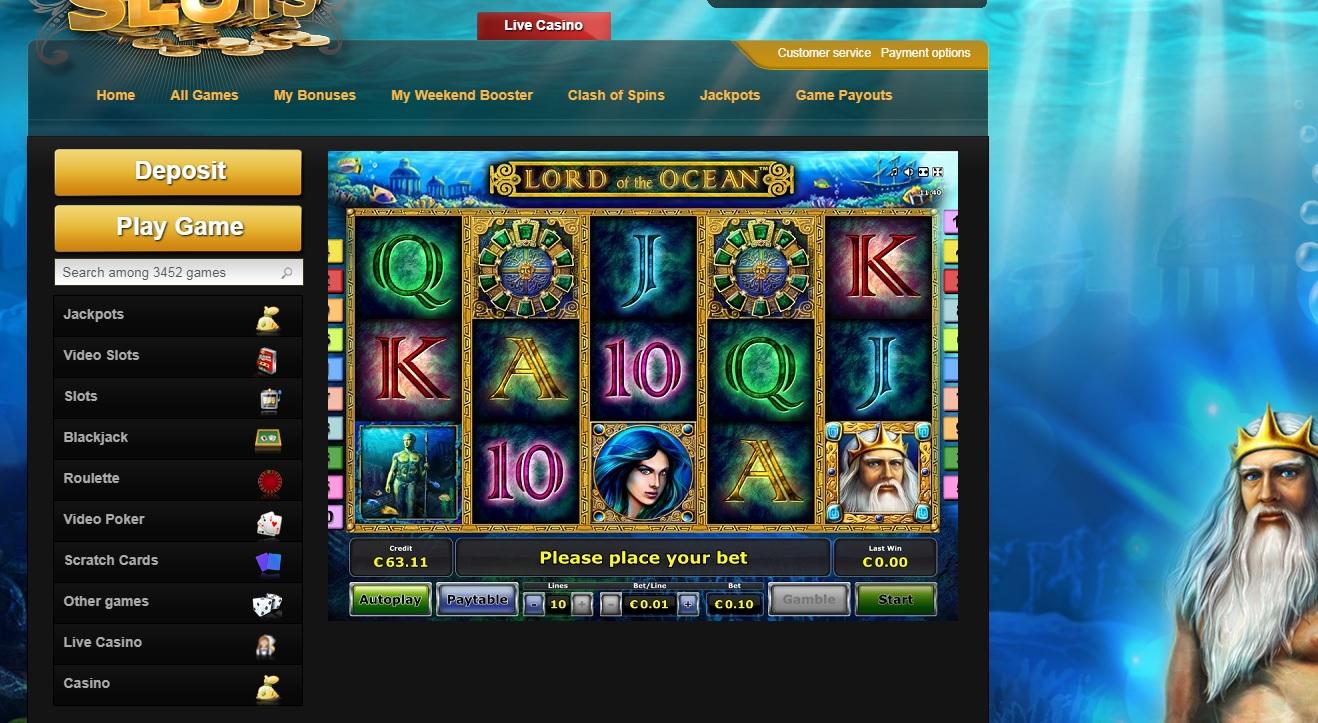Click the Video Slots machine icon
This screenshot has height=723, width=1318.
click(x=267, y=361)
